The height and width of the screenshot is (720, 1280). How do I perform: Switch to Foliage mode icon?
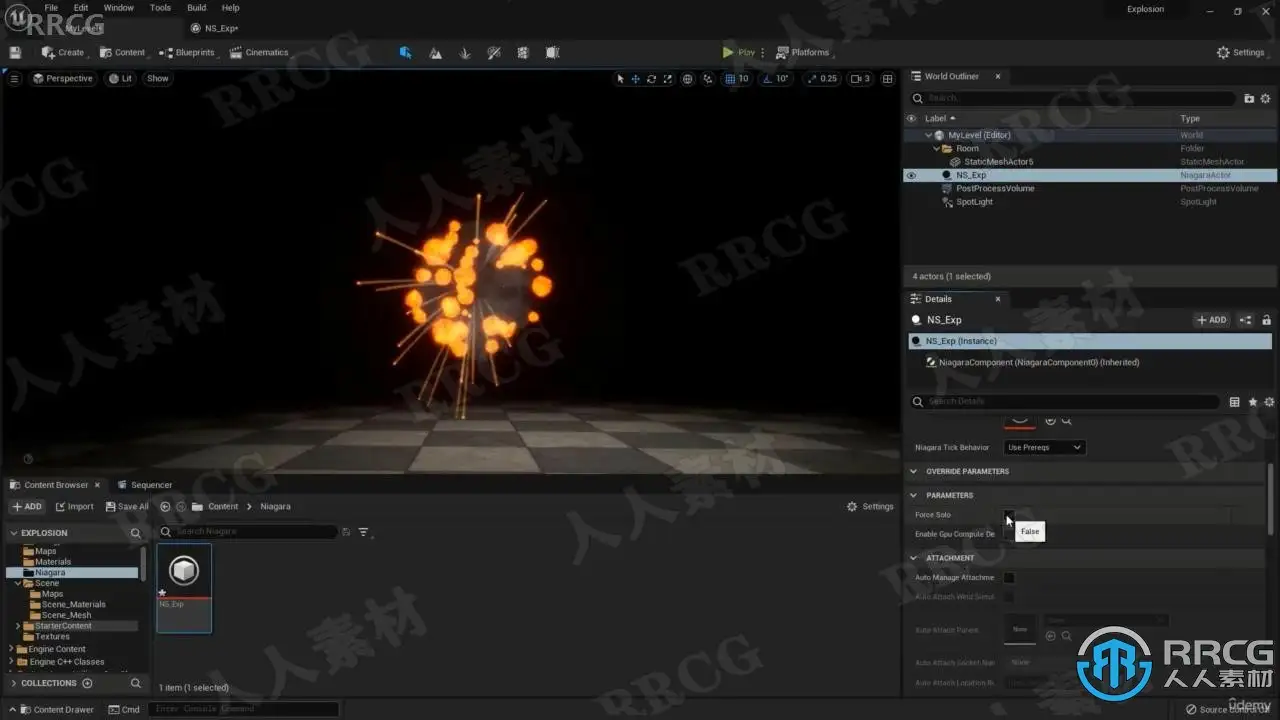[464, 52]
